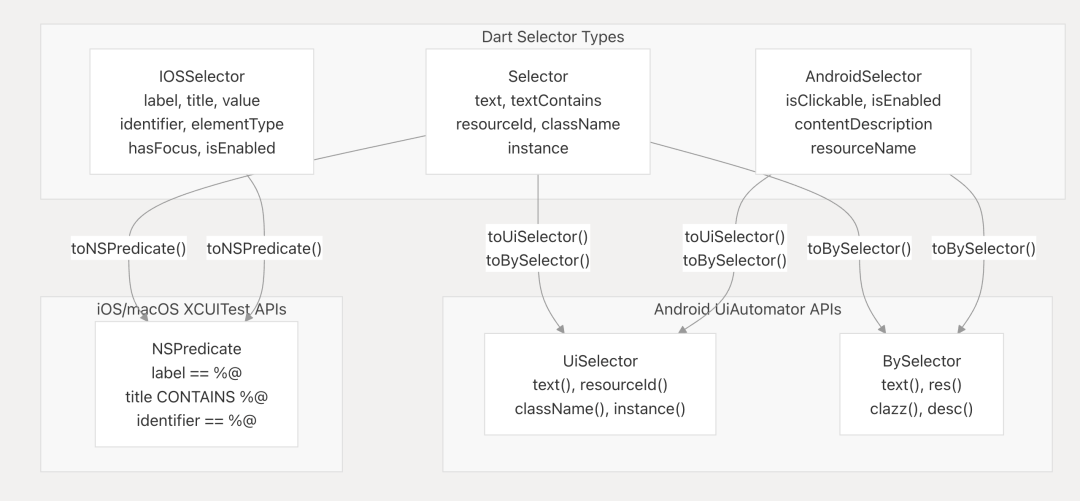
Task: Click the arrowhead entering UiSelector from Selector
Action: 561,329
